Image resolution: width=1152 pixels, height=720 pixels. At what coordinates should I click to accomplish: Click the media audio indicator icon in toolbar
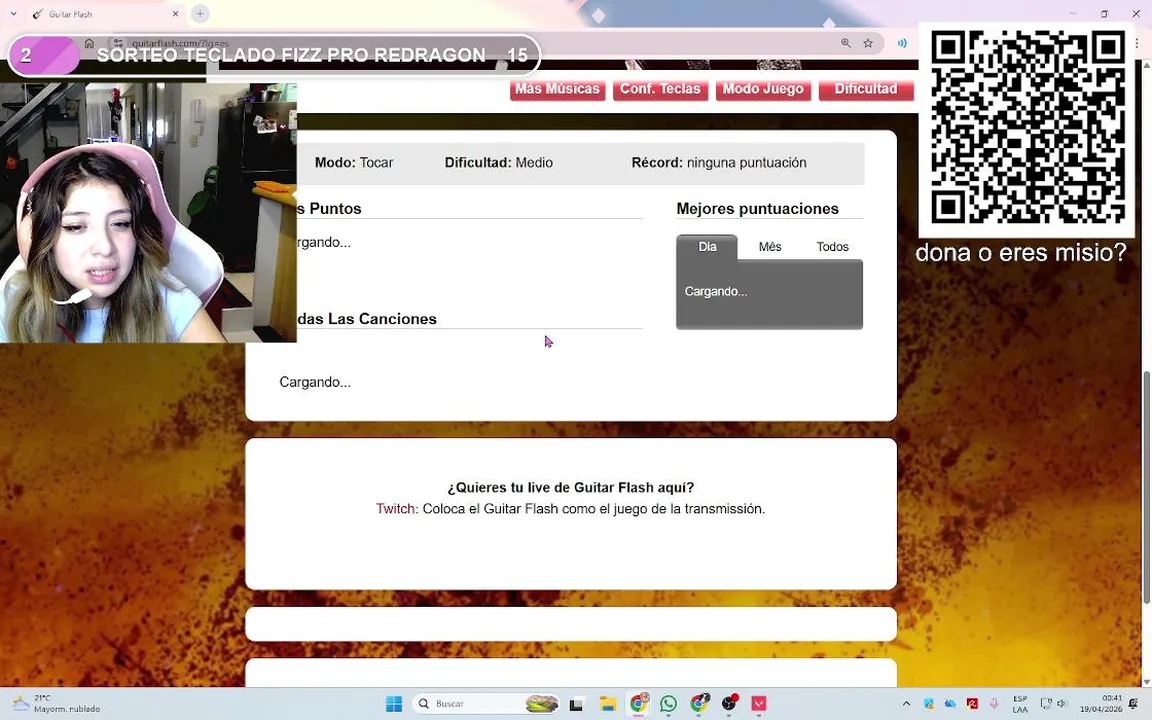tap(901, 43)
